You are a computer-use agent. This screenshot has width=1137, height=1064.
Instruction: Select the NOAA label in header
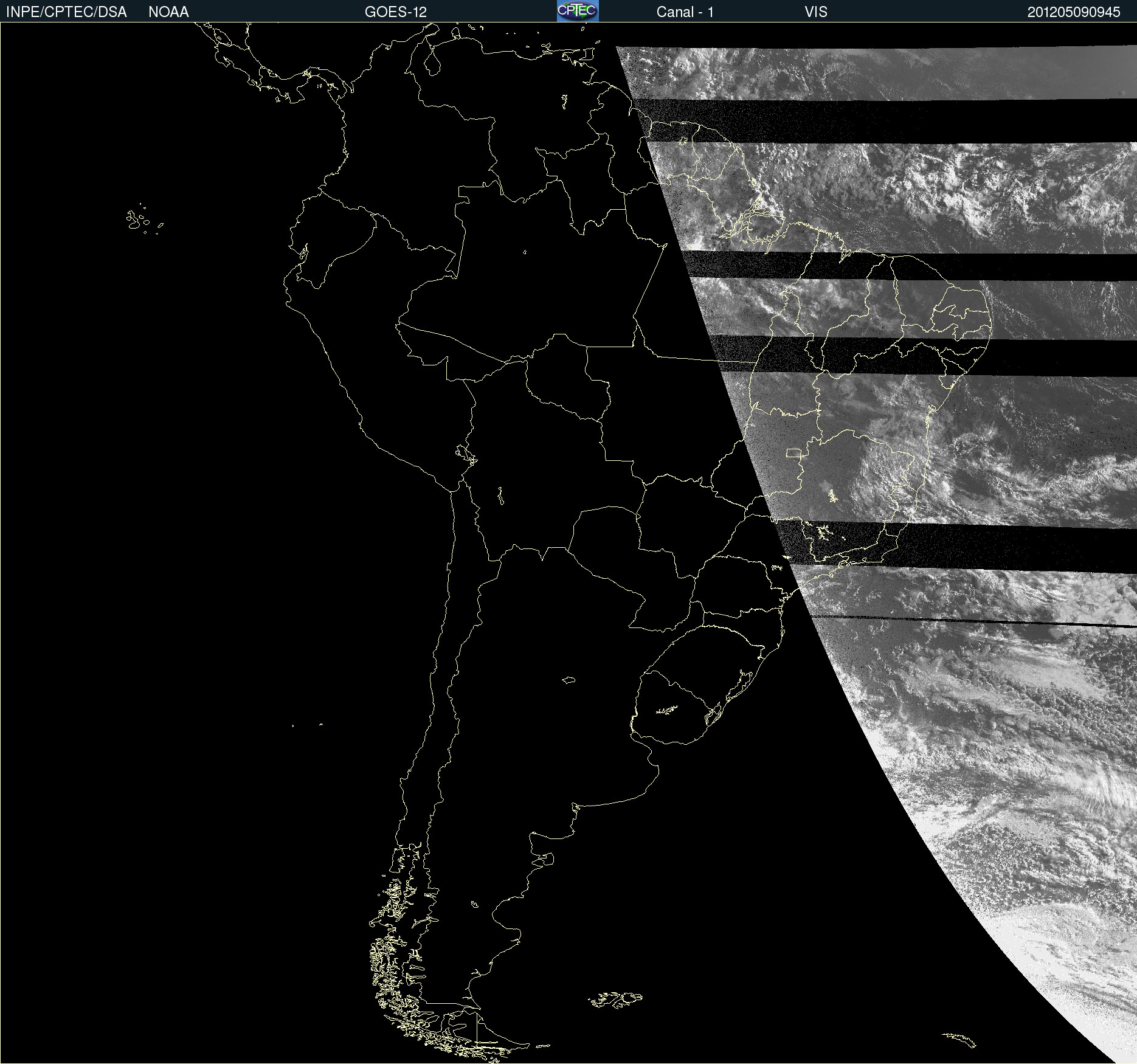[168, 12]
